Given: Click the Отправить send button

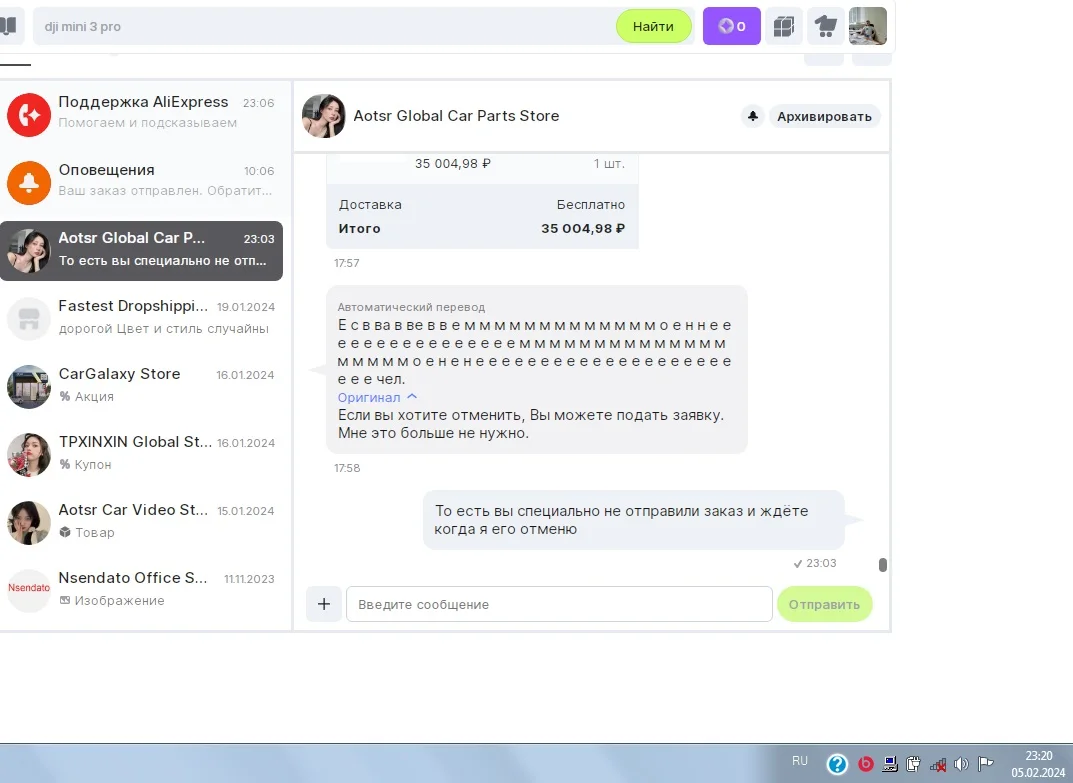Looking at the screenshot, I should click(825, 604).
